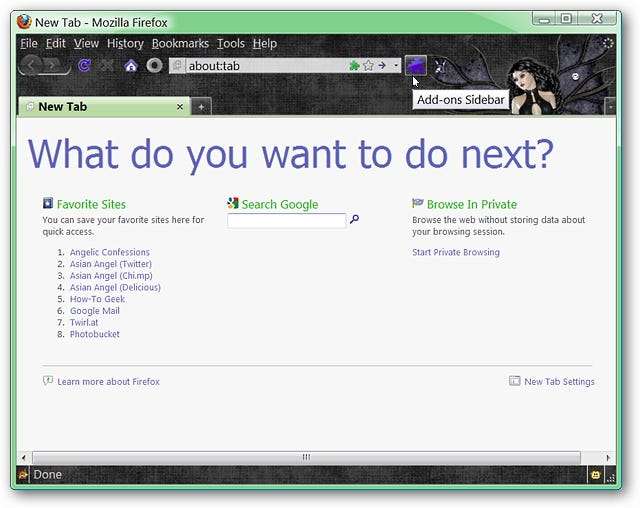This screenshot has width=640, height=508.
Task: Open the How-To Geek link
Action: click(98, 299)
